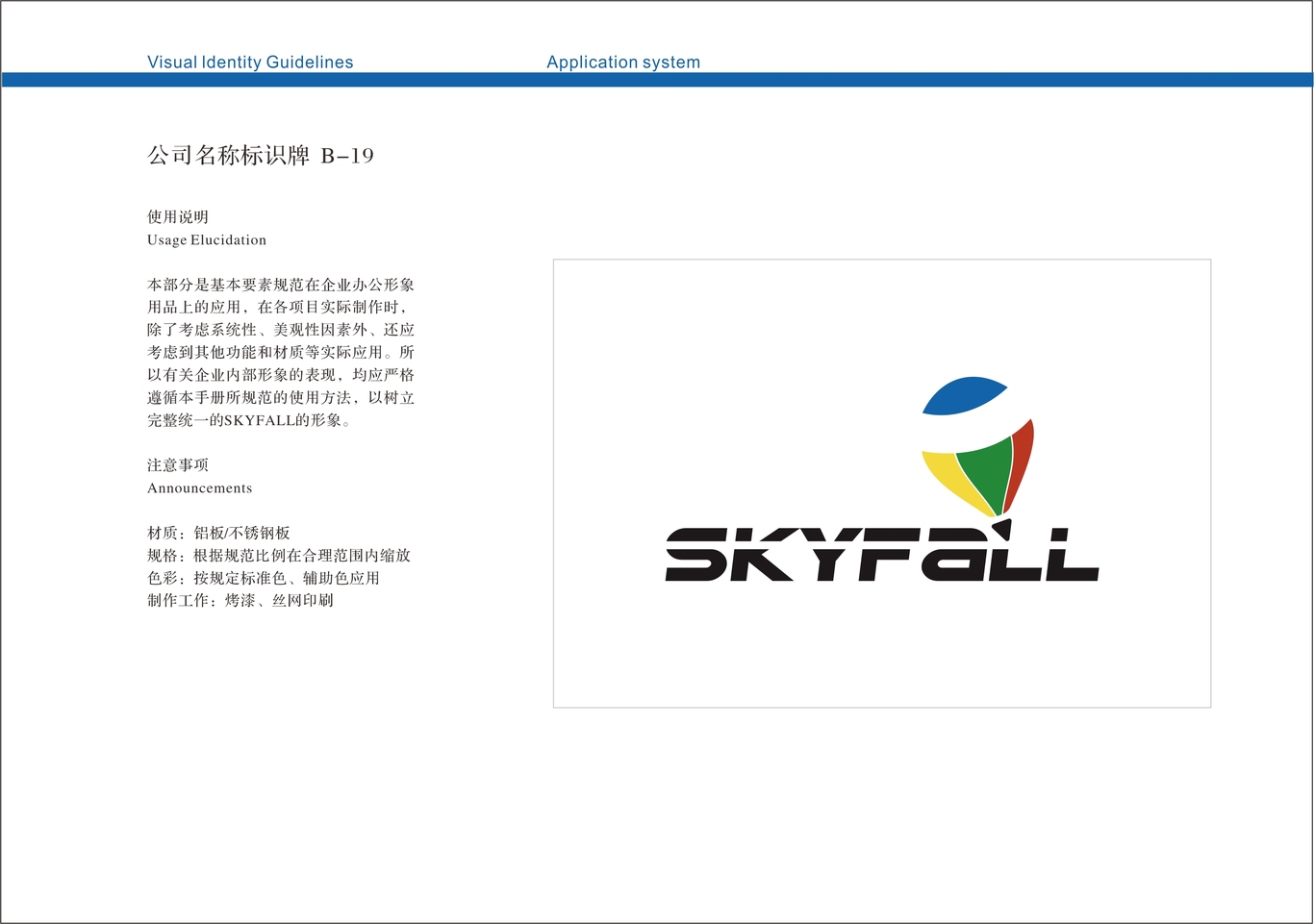Click the paragraph line ending 'SKYFALL的形象。'

[249, 420]
